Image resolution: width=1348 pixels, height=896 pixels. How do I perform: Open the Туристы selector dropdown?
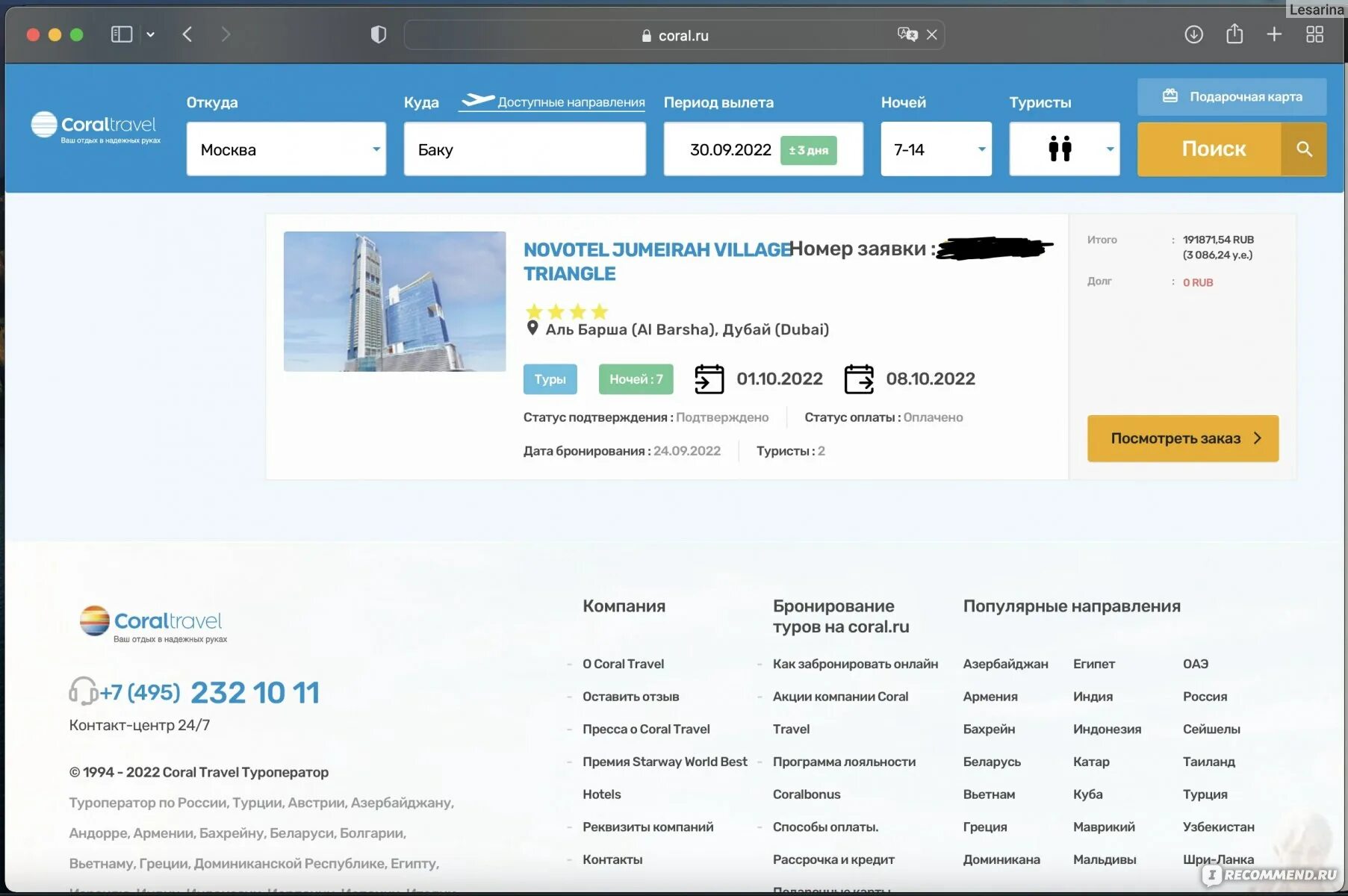[x=1064, y=149]
